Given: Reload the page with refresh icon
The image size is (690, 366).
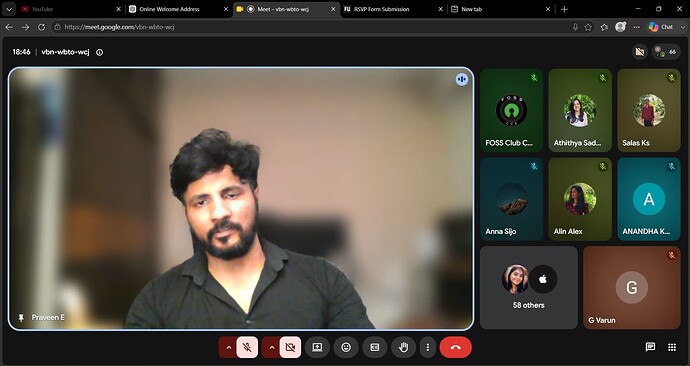Looking at the screenshot, I should (x=41, y=27).
